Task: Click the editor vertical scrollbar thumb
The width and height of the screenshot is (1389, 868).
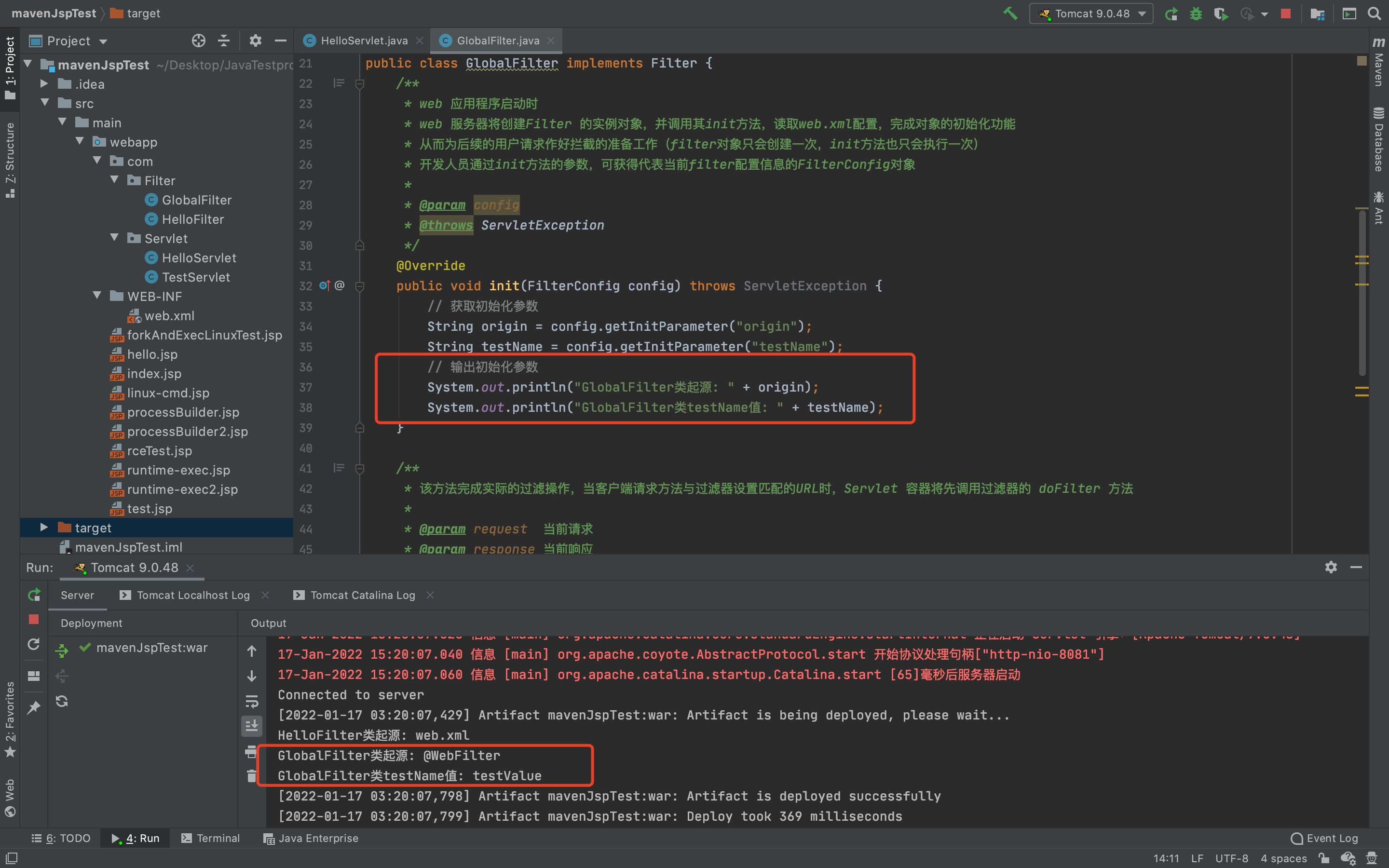Action: 1362,293
